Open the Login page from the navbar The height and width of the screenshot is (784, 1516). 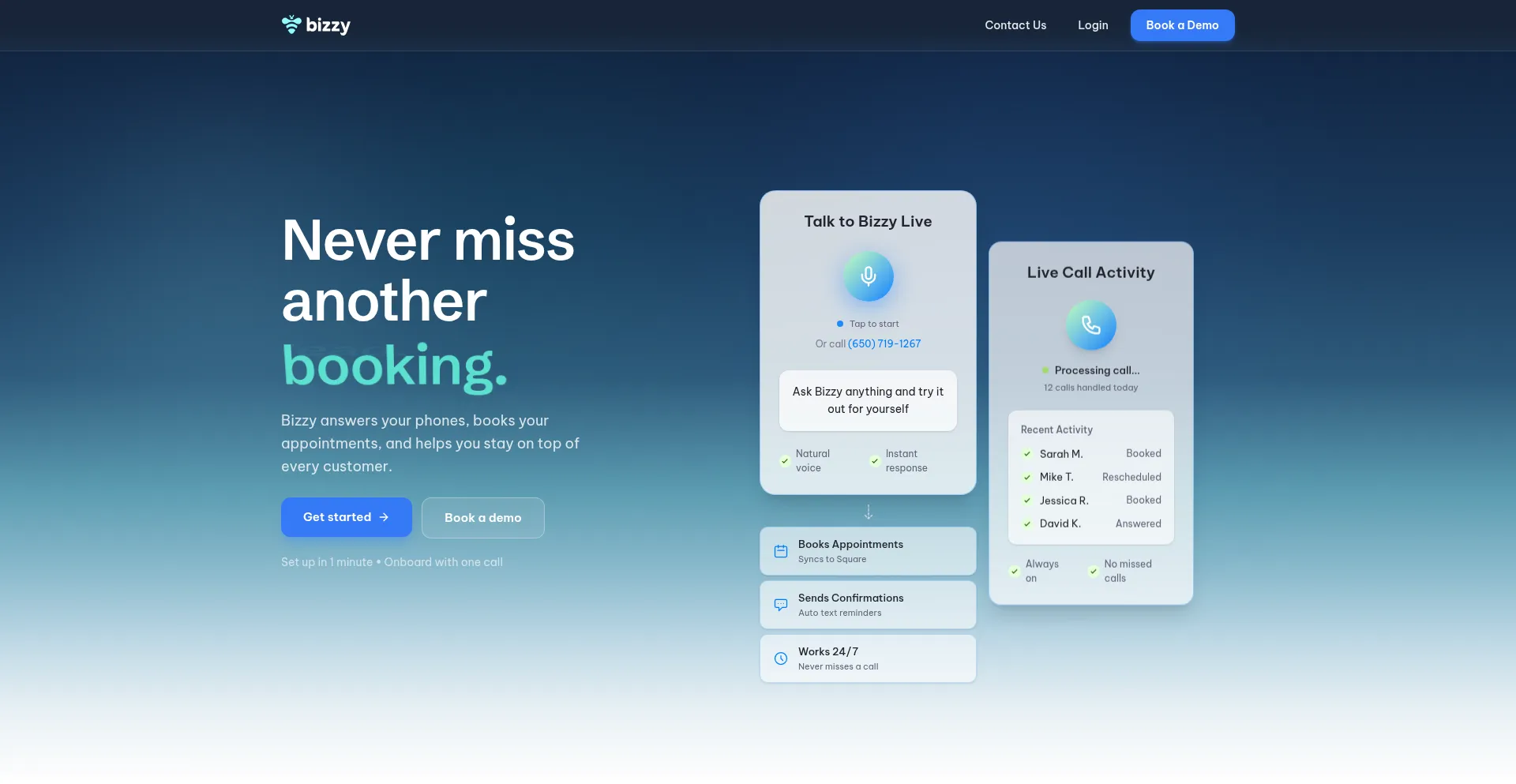(1093, 25)
